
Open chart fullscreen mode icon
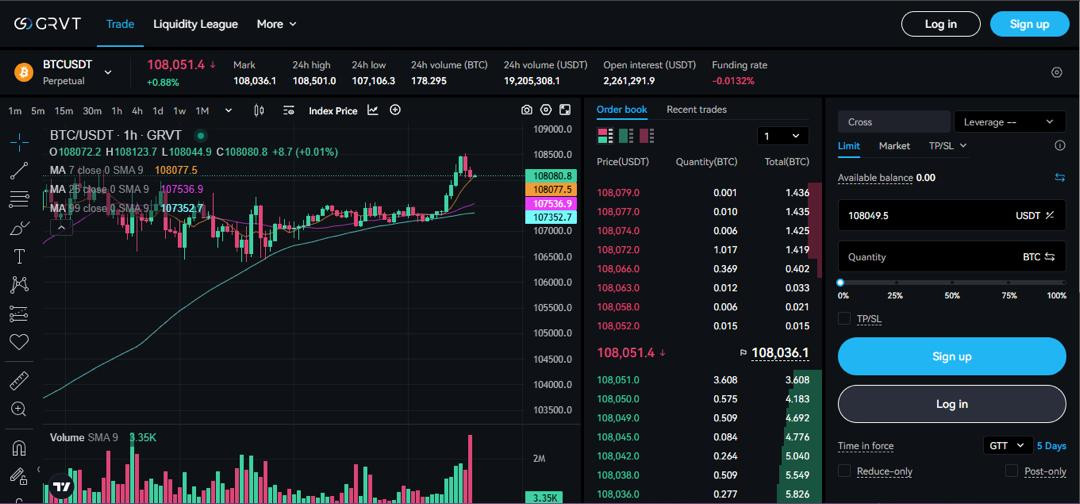pos(565,110)
